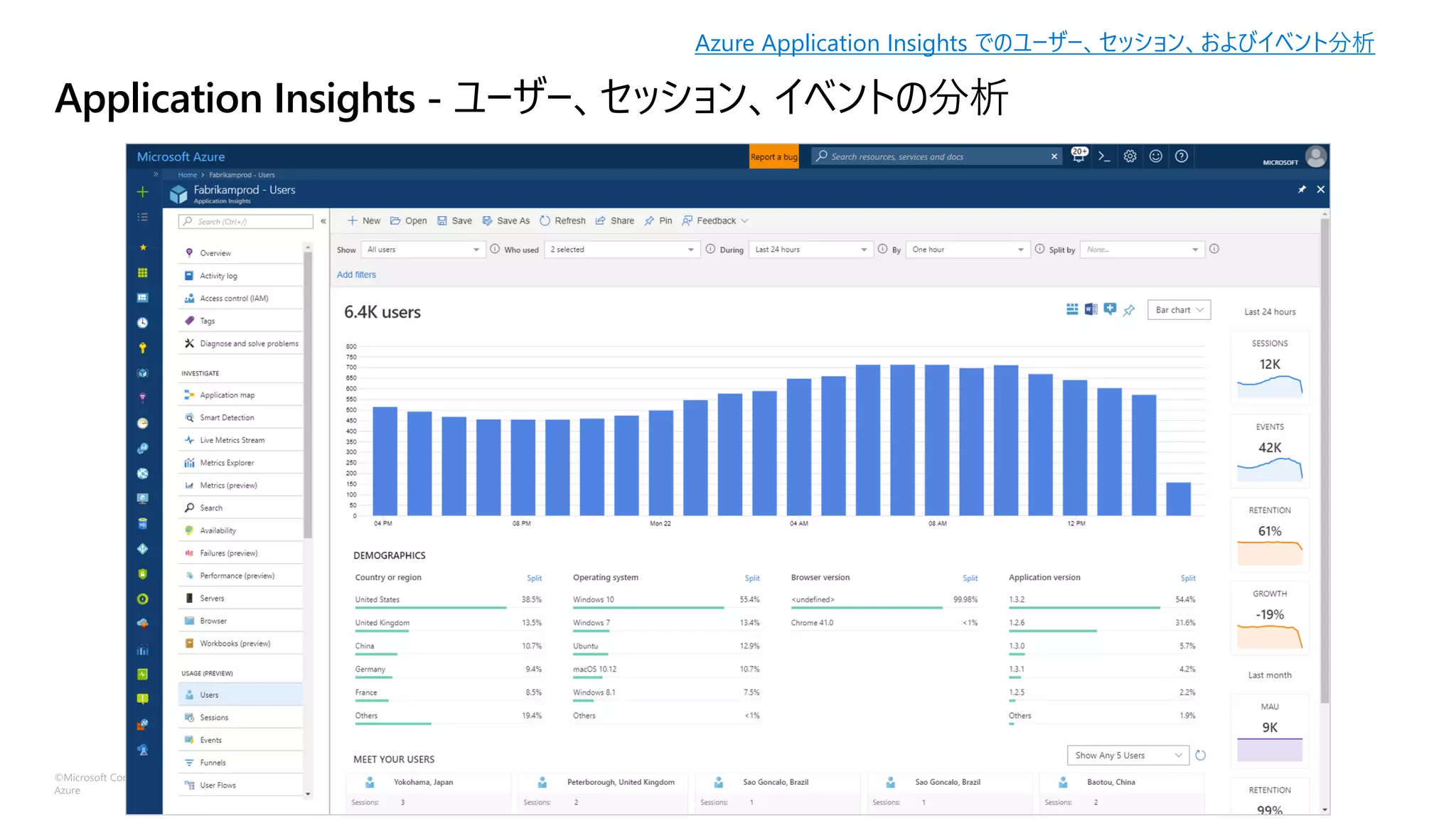Open Application map menu item
1456x819 pixels.
click(x=240, y=395)
